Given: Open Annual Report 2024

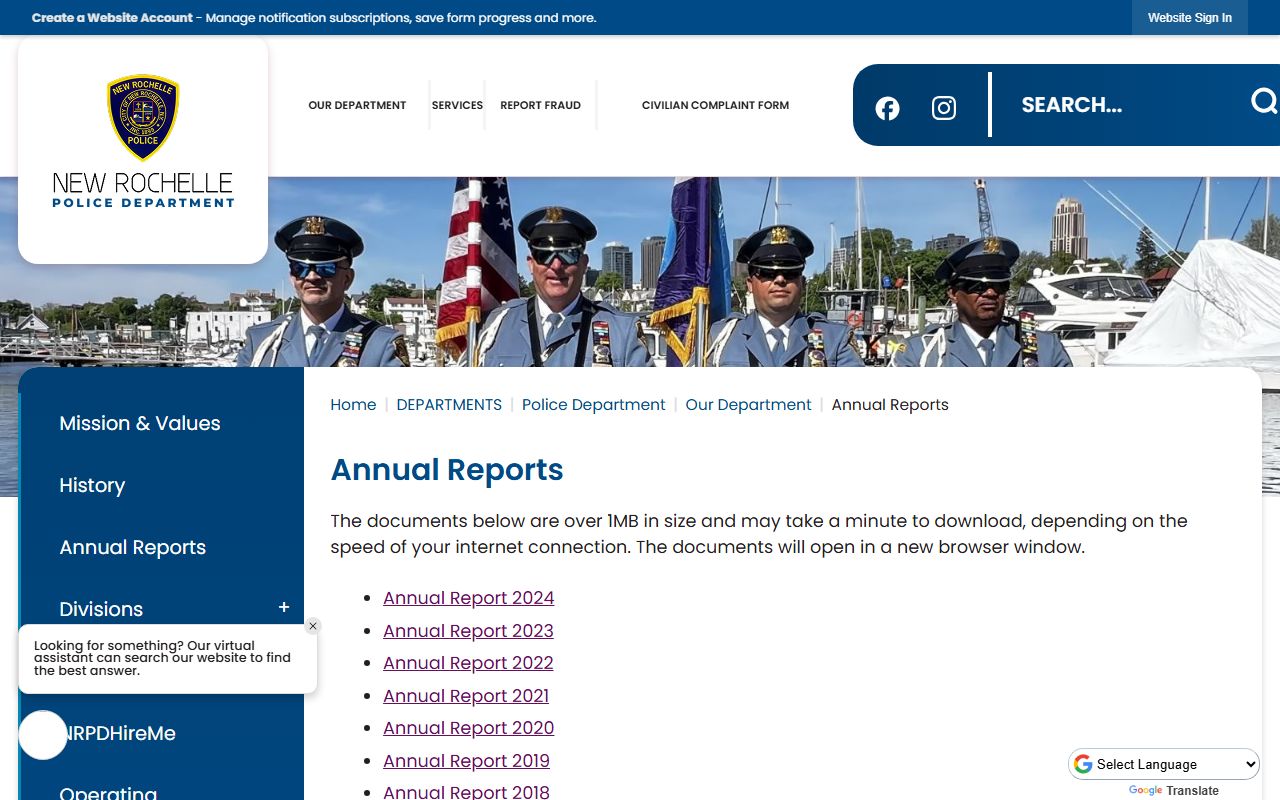Looking at the screenshot, I should pyautogui.click(x=468, y=598).
